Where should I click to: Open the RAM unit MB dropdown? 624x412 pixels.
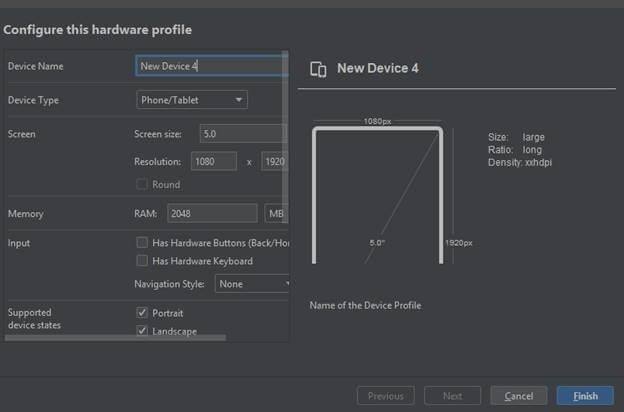[x=276, y=213]
